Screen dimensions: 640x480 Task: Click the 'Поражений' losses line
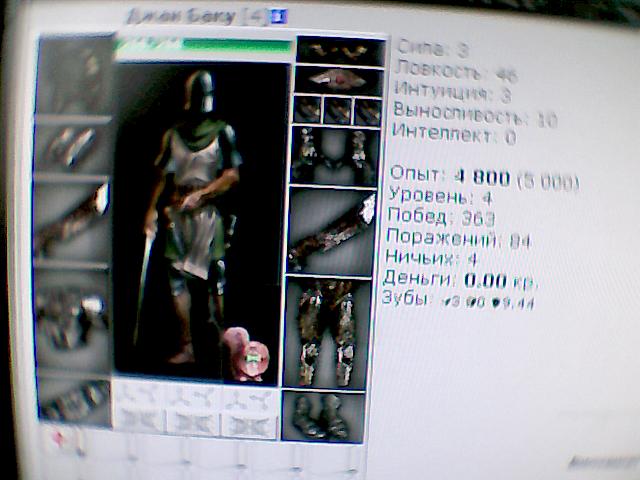pos(458,238)
